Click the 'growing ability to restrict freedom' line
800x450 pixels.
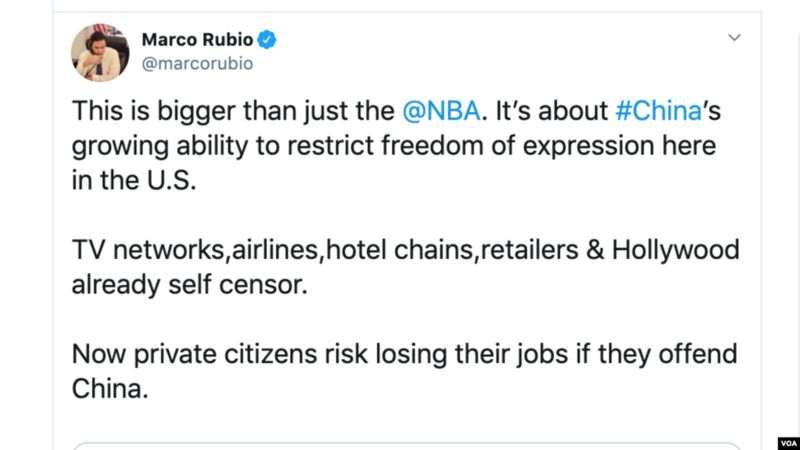pyautogui.click(x=393, y=146)
